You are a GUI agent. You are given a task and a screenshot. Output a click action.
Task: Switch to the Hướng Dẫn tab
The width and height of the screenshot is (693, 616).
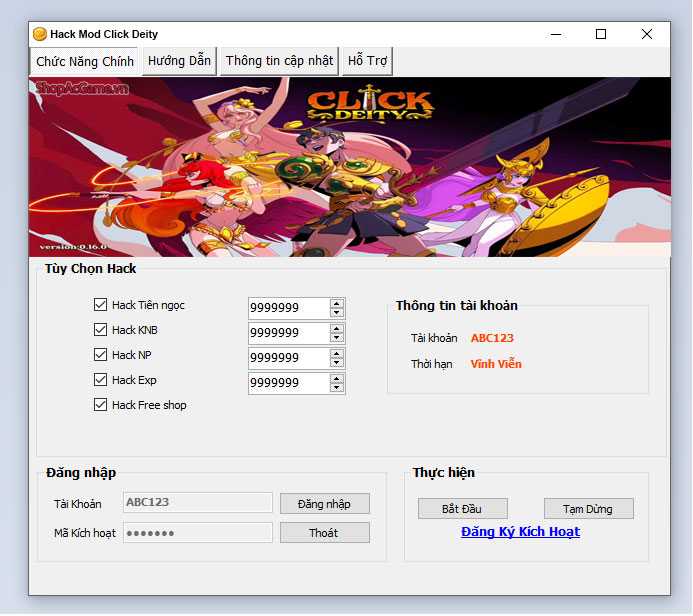click(179, 61)
